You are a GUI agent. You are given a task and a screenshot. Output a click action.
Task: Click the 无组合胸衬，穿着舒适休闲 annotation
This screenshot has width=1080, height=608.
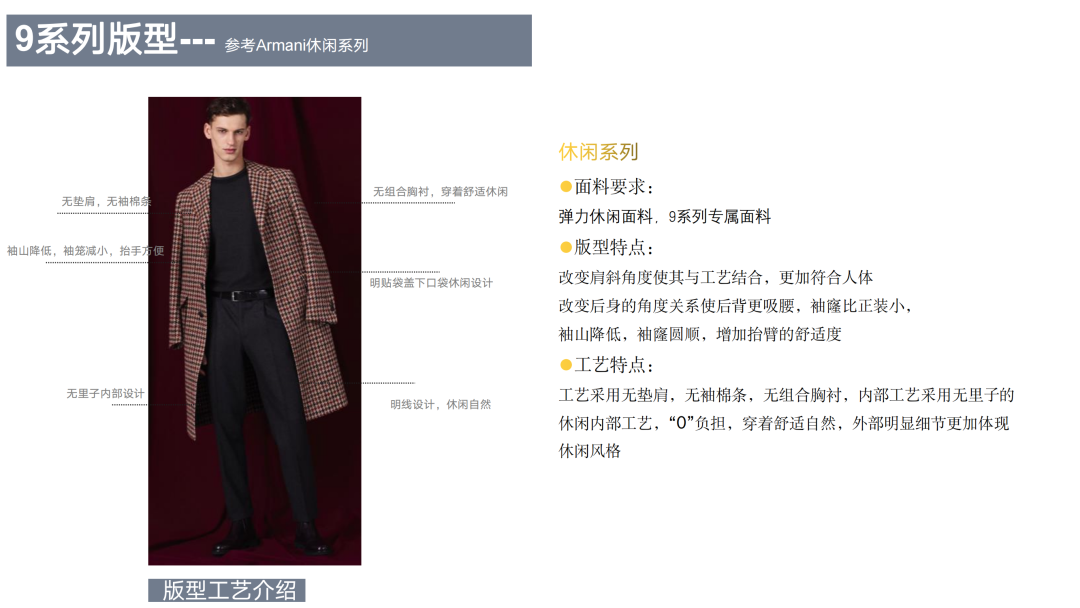click(440, 191)
